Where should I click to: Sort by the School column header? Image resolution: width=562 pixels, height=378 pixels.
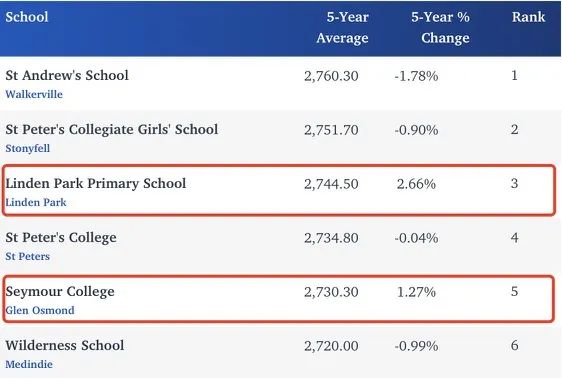[27, 17]
